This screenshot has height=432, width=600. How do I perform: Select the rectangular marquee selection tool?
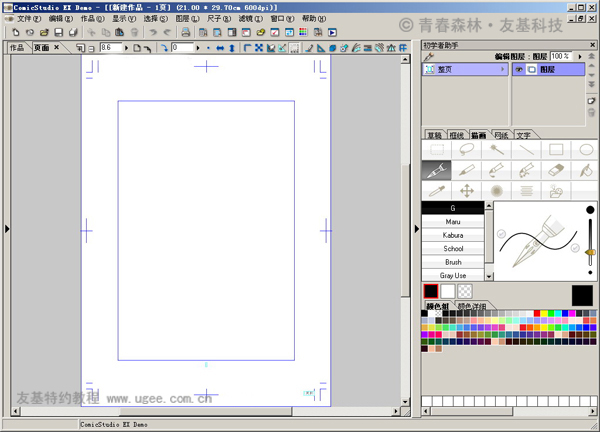pos(436,150)
